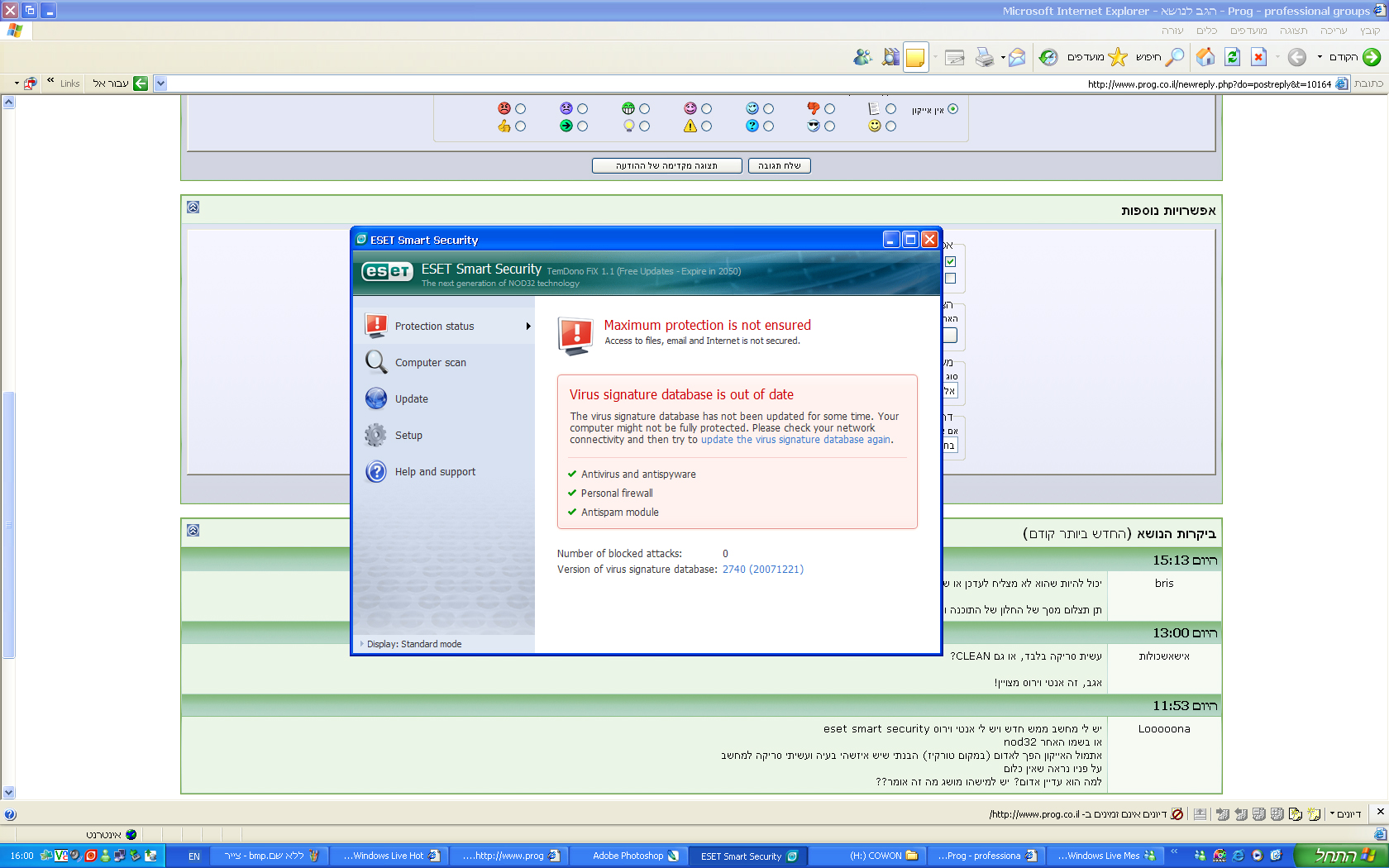Stop loading page with red X icon
Viewport: 1389px width, 868px height.
pyautogui.click(x=1258, y=57)
